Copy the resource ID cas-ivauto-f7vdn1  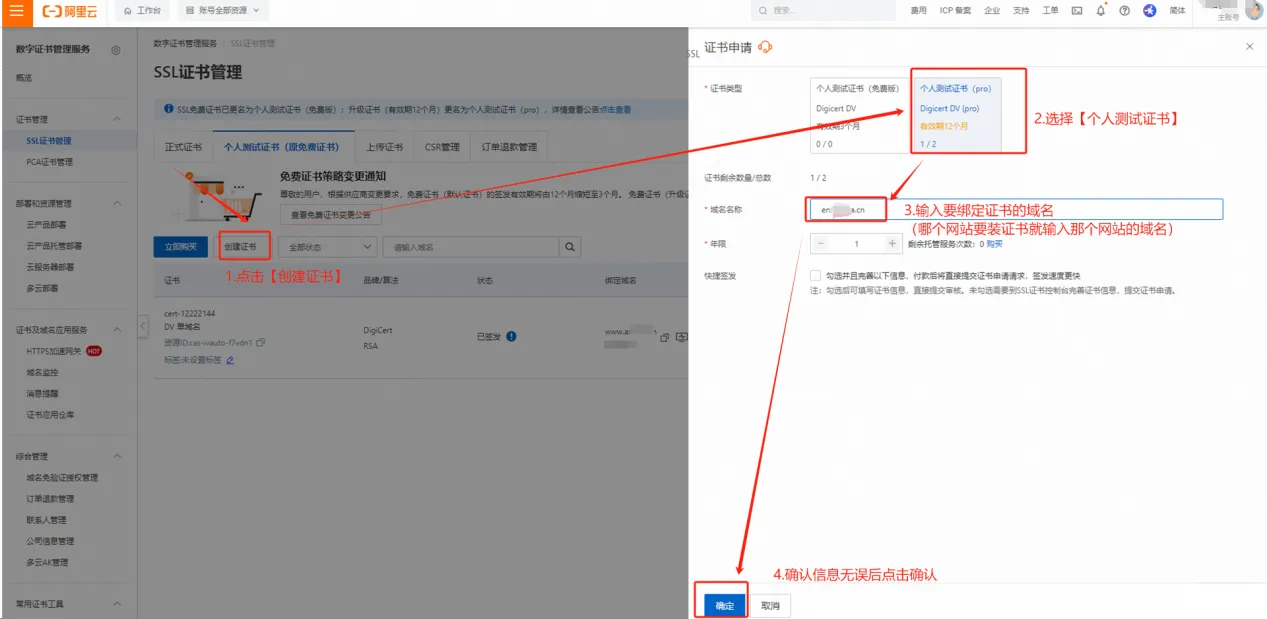(260, 342)
